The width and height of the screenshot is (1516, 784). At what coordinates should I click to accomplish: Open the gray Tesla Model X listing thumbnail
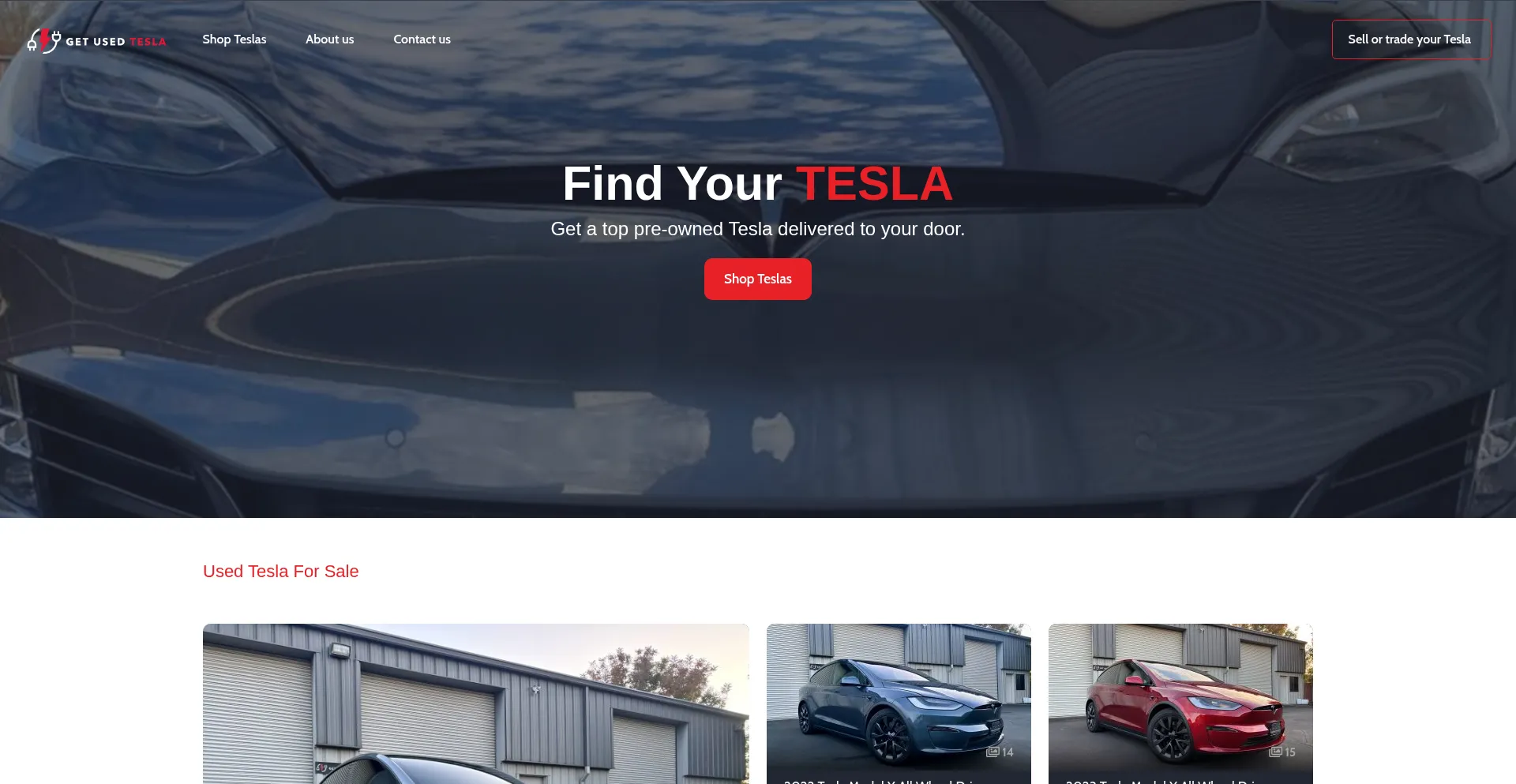pyautogui.click(x=899, y=695)
